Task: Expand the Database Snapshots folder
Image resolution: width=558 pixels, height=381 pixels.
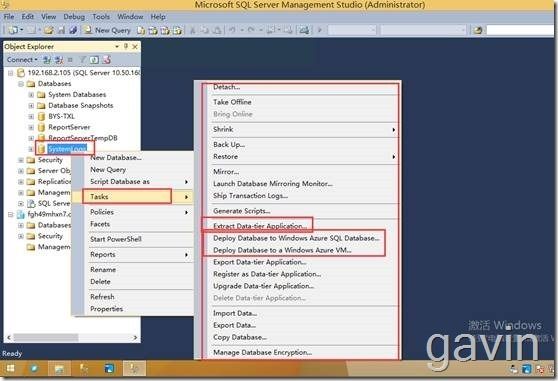Action: [31, 106]
